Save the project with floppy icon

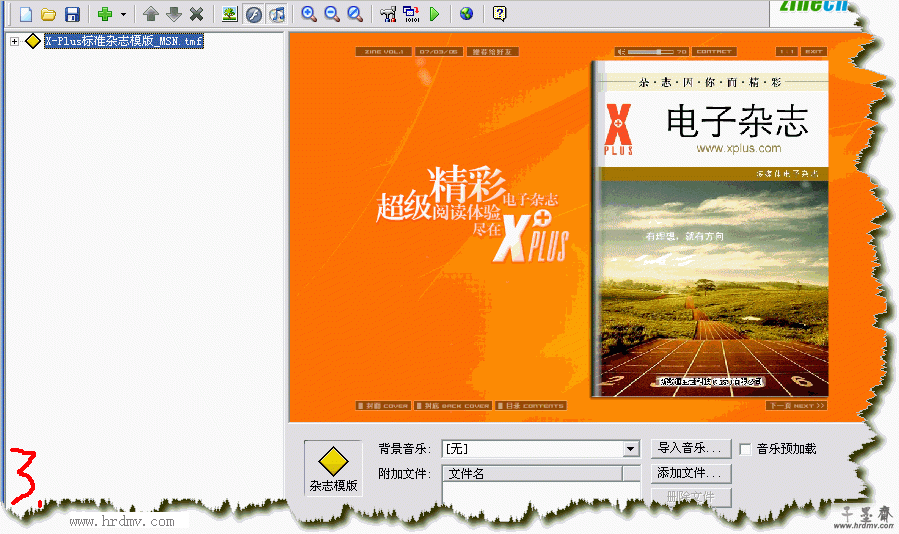(72, 14)
